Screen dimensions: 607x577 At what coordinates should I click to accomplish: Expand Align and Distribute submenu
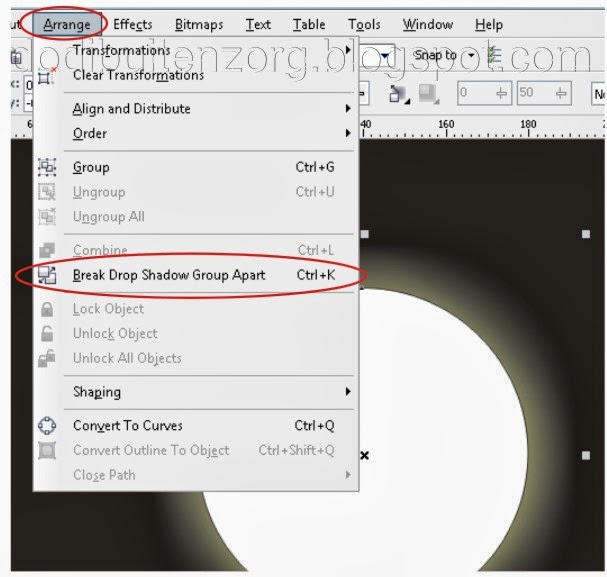pos(194,109)
